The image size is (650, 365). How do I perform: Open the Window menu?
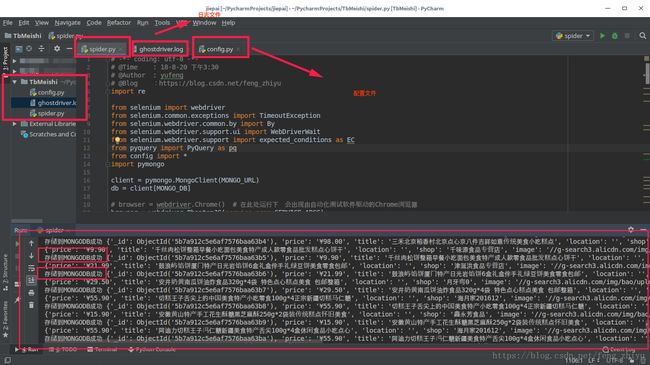[204, 23]
